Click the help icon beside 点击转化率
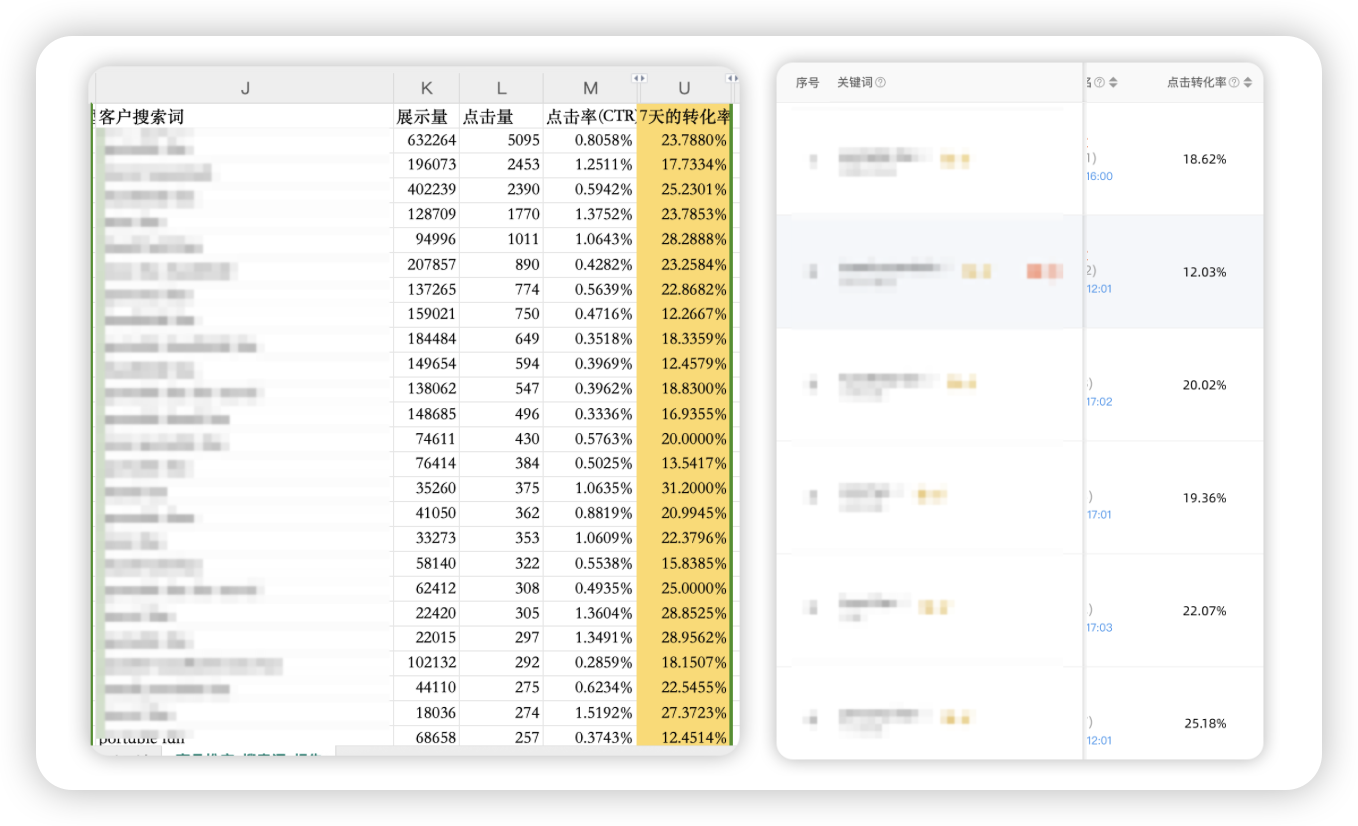 point(1234,83)
